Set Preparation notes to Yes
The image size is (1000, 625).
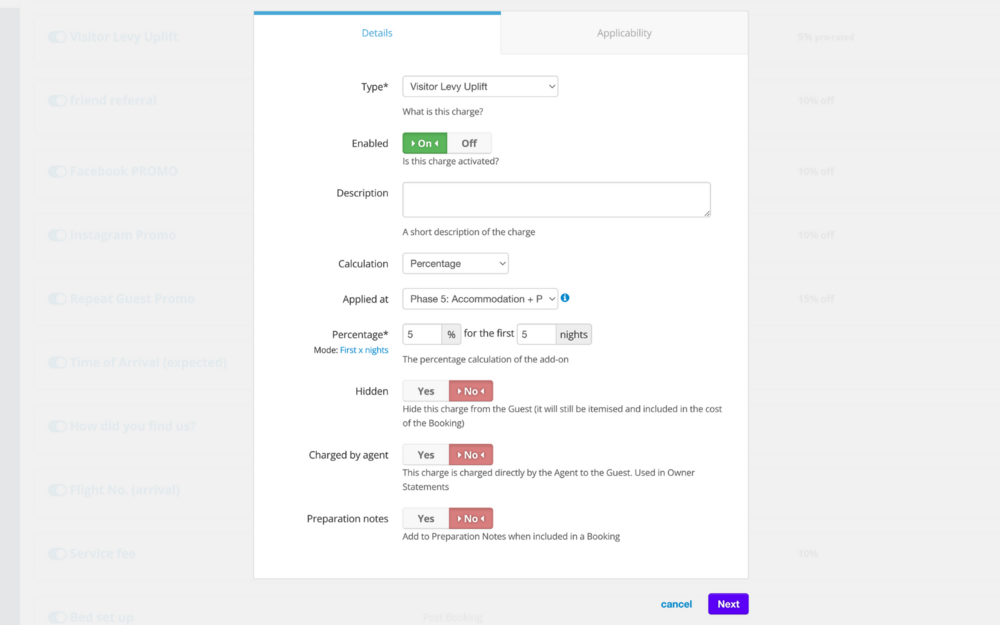(x=426, y=519)
